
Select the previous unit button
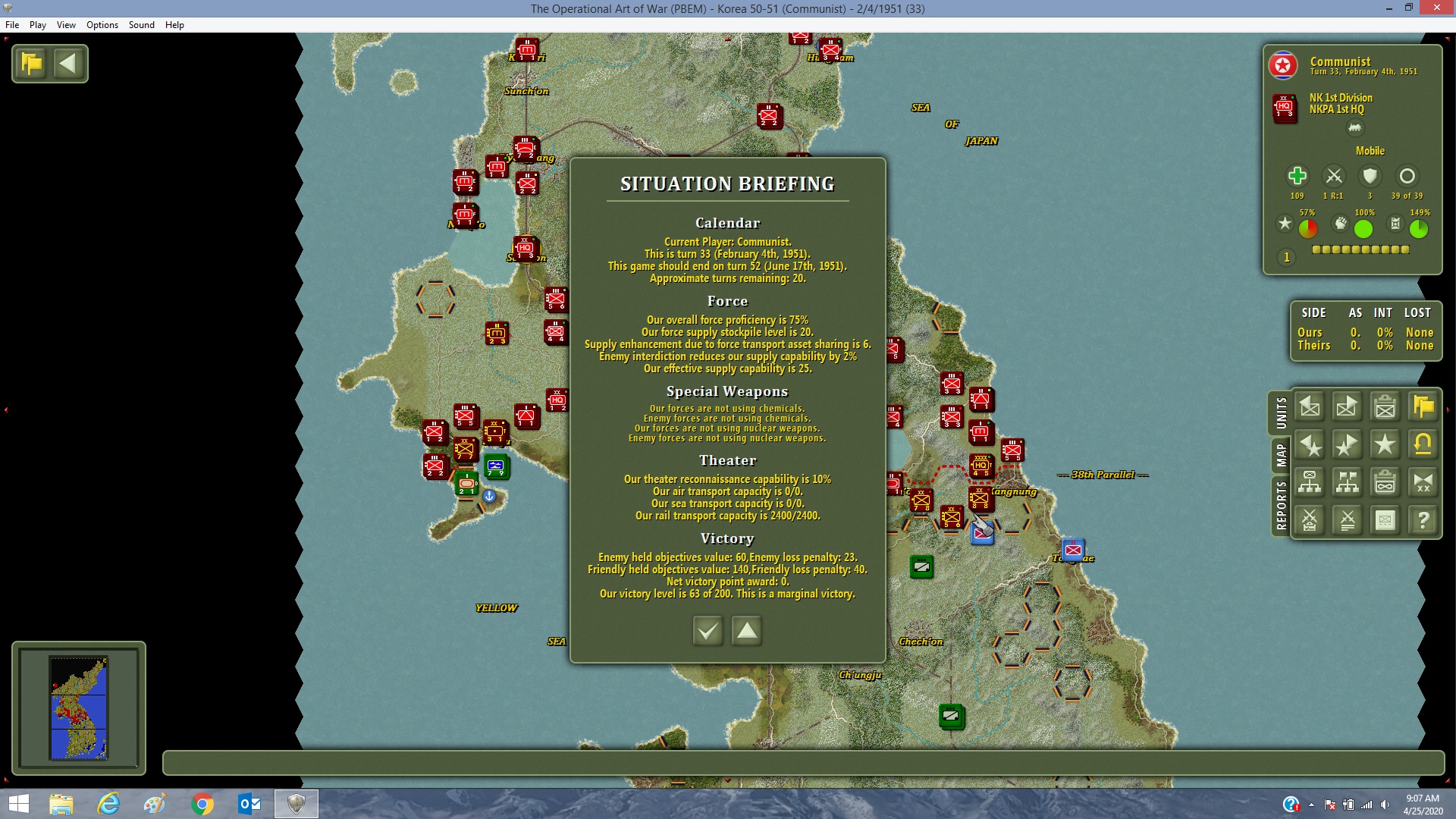point(1310,407)
